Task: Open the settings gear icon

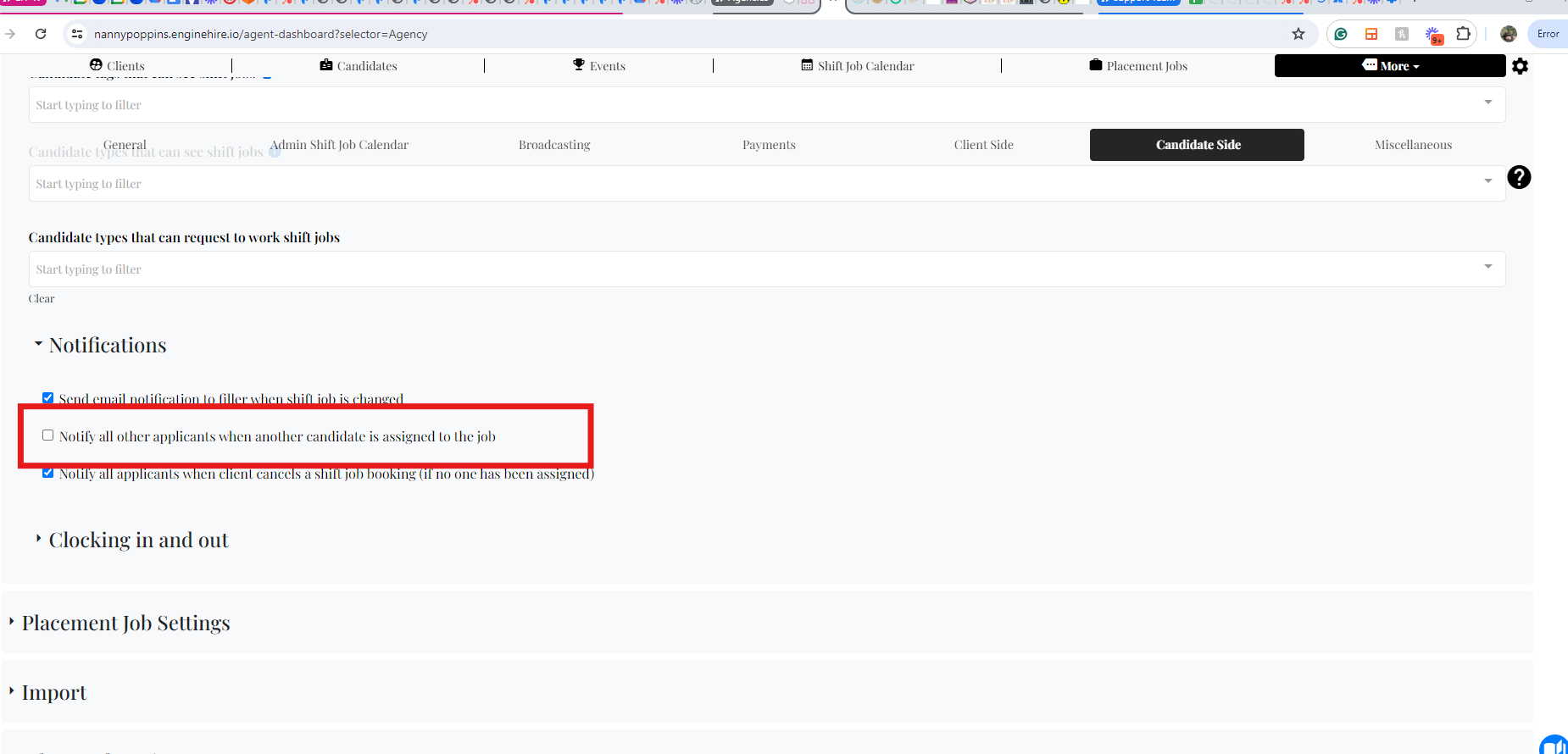Action: coord(1520,66)
